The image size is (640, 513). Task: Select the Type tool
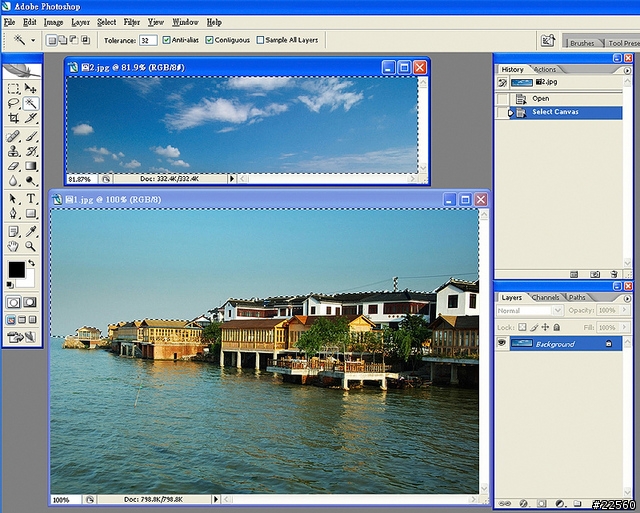click(31, 198)
